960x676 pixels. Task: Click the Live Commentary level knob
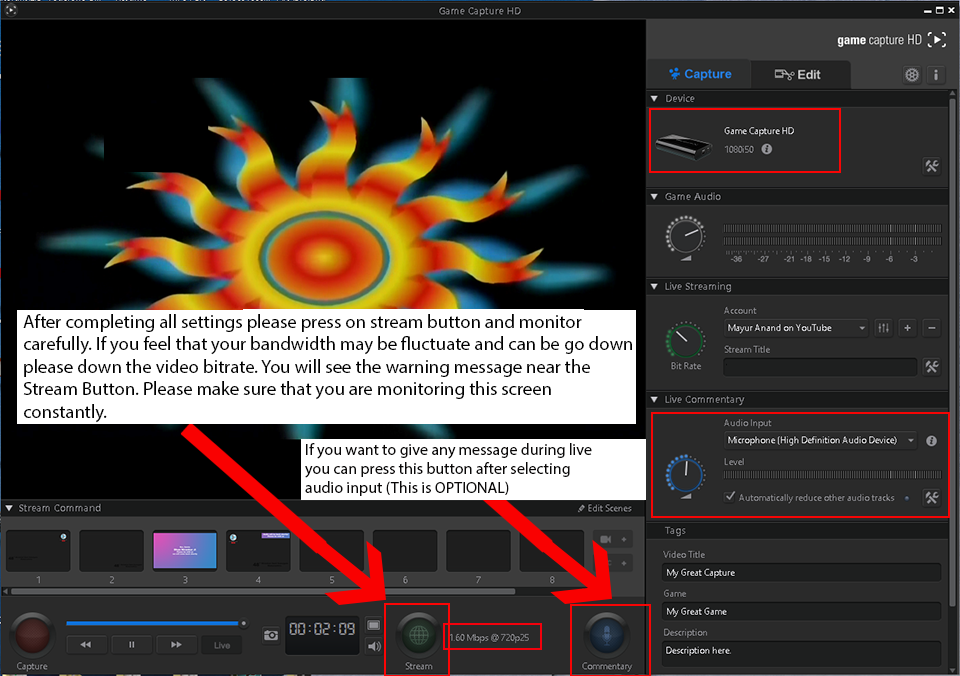tap(686, 473)
